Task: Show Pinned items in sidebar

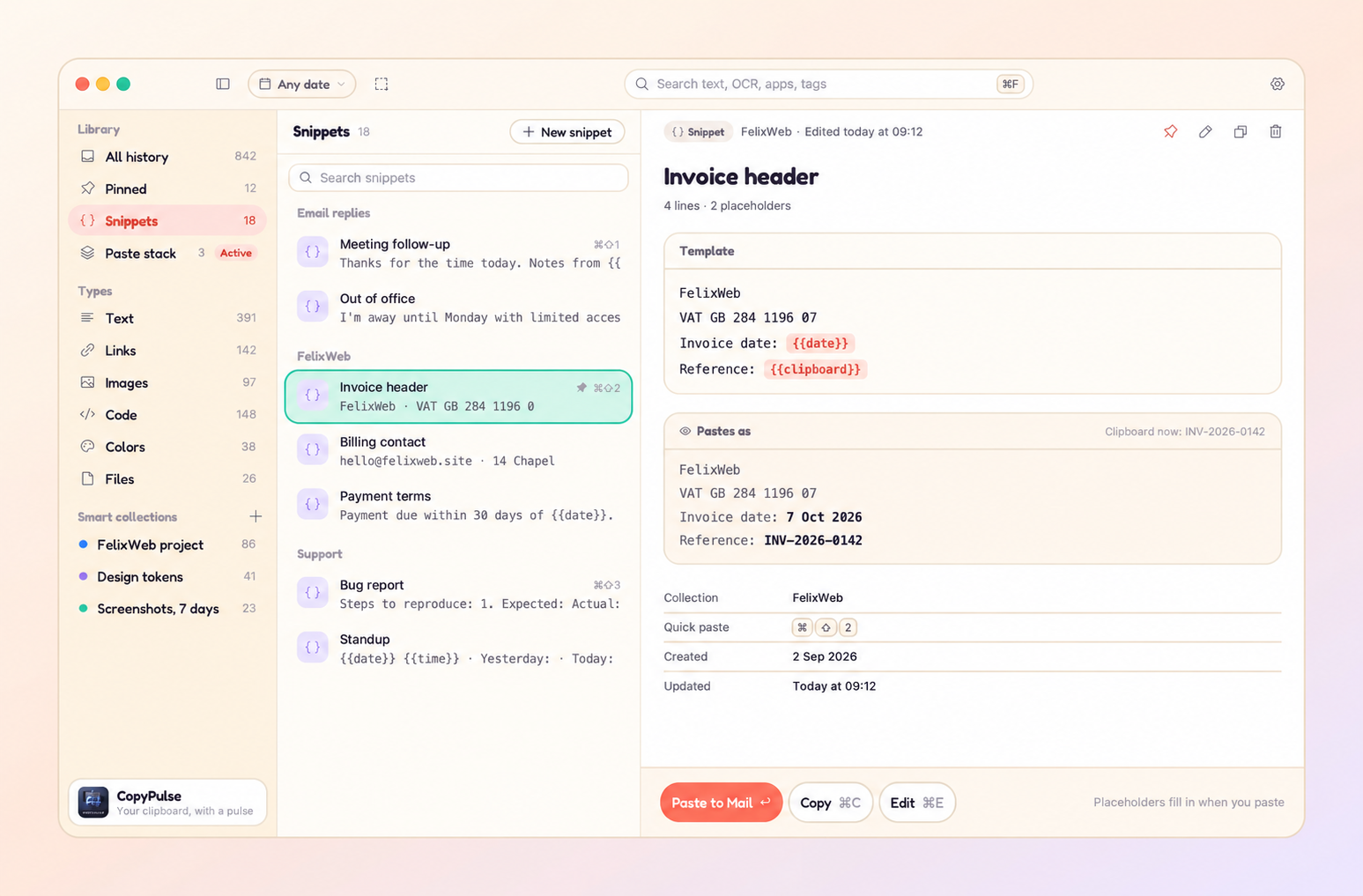Action: point(167,189)
